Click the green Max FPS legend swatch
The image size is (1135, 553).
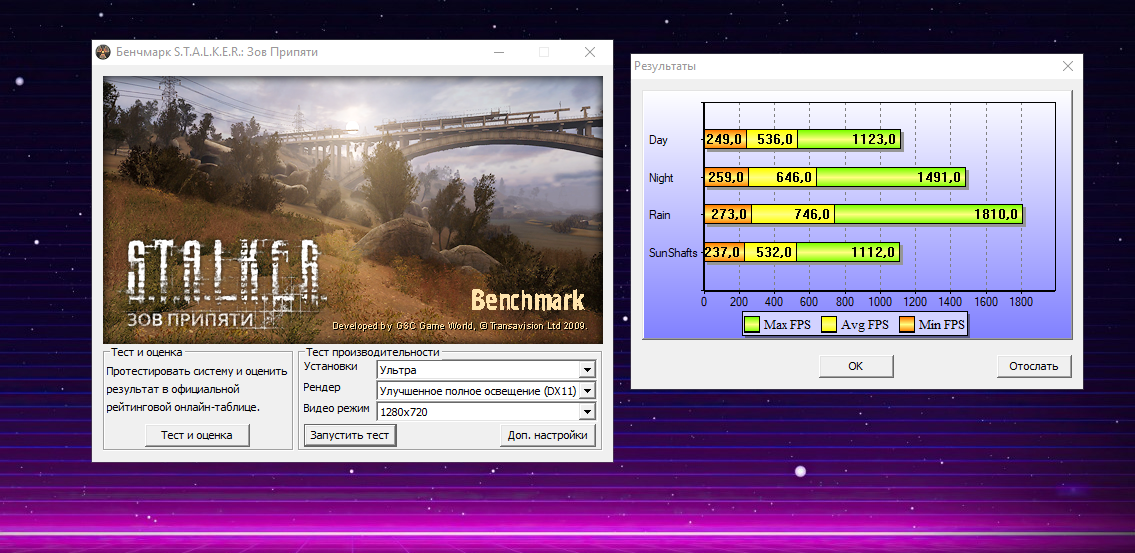click(x=752, y=325)
